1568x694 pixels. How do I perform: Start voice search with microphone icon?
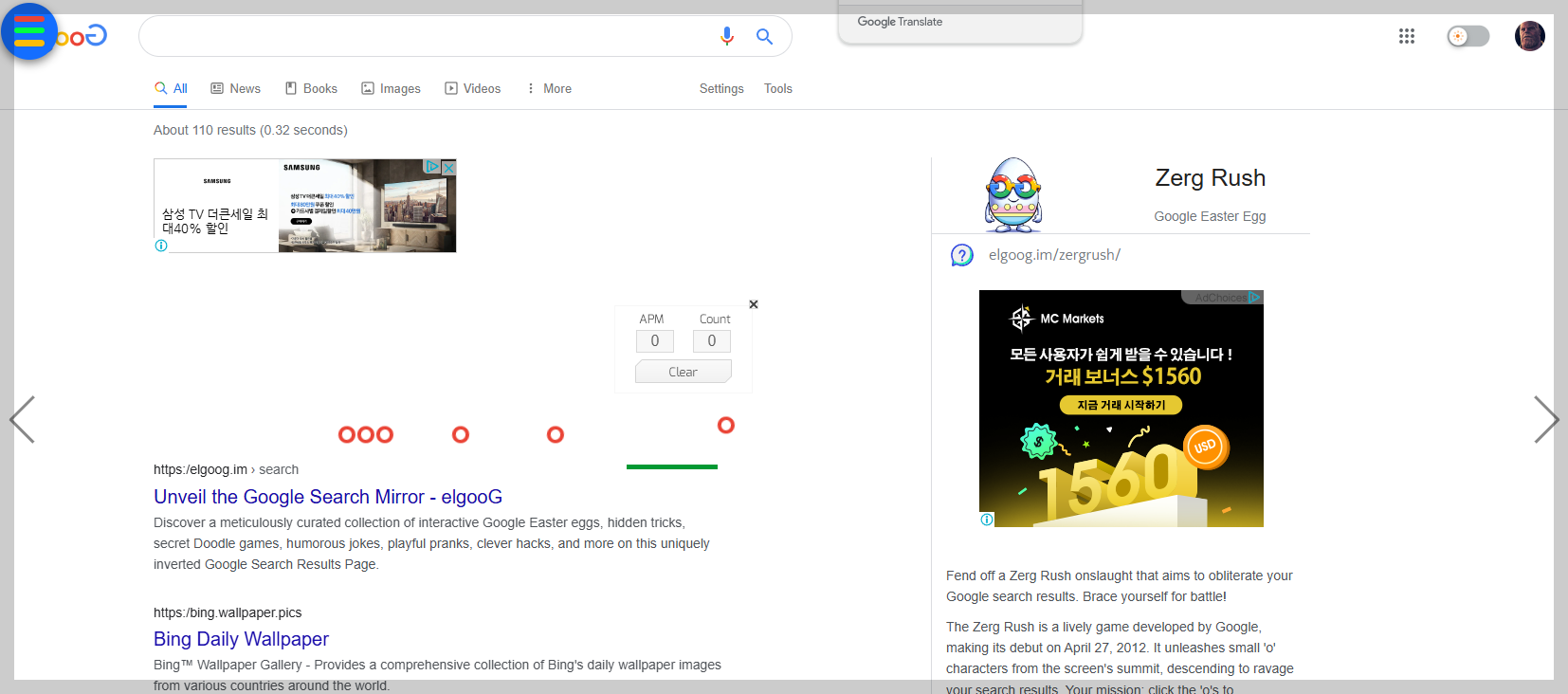click(x=727, y=36)
